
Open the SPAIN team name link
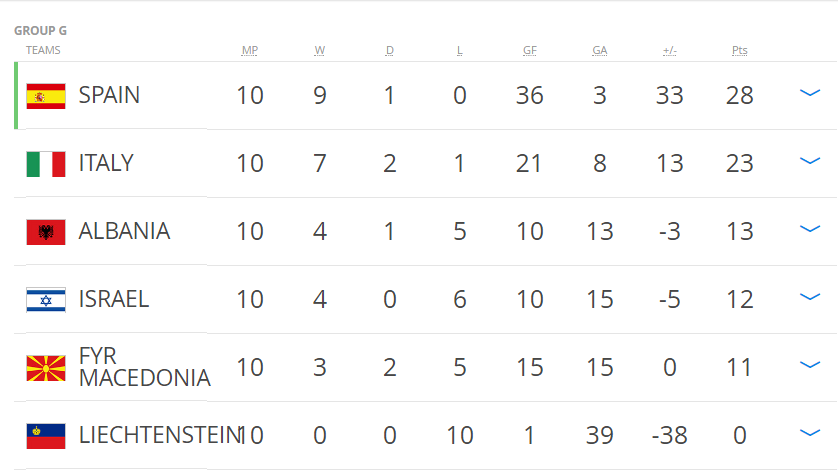tap(109, 95)
